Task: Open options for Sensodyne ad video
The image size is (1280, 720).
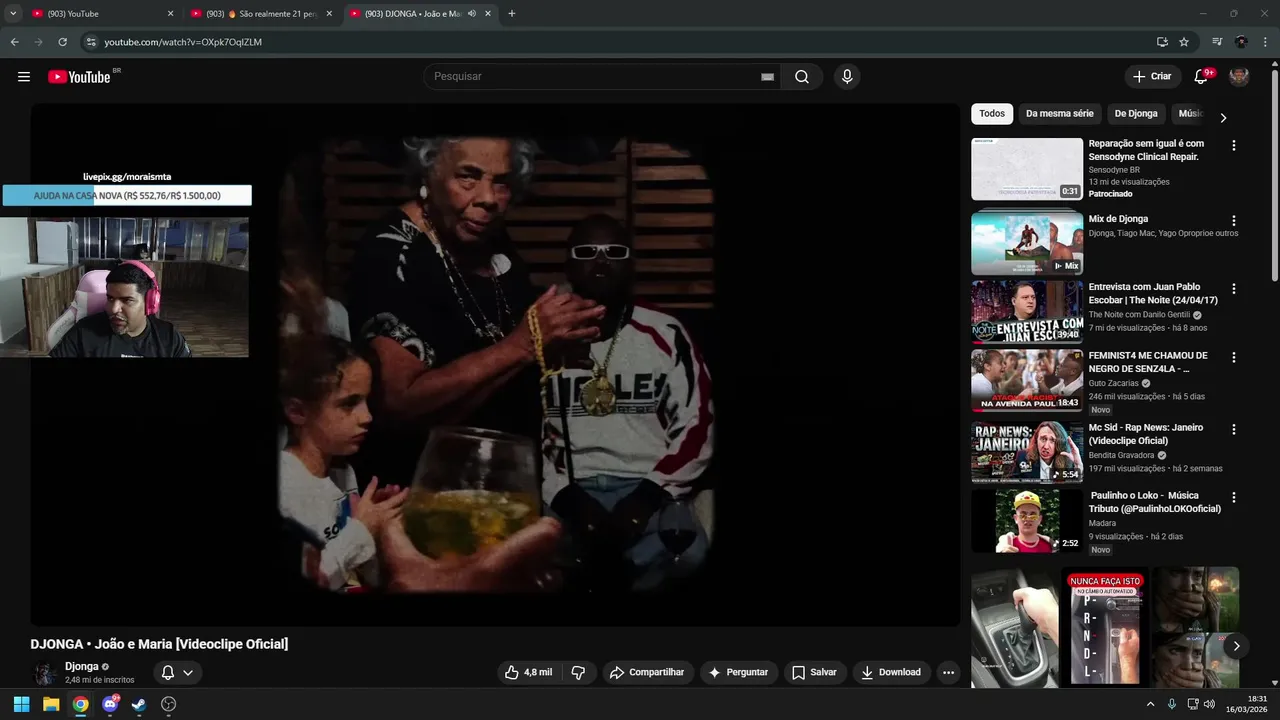Action: pos(1233,145)
